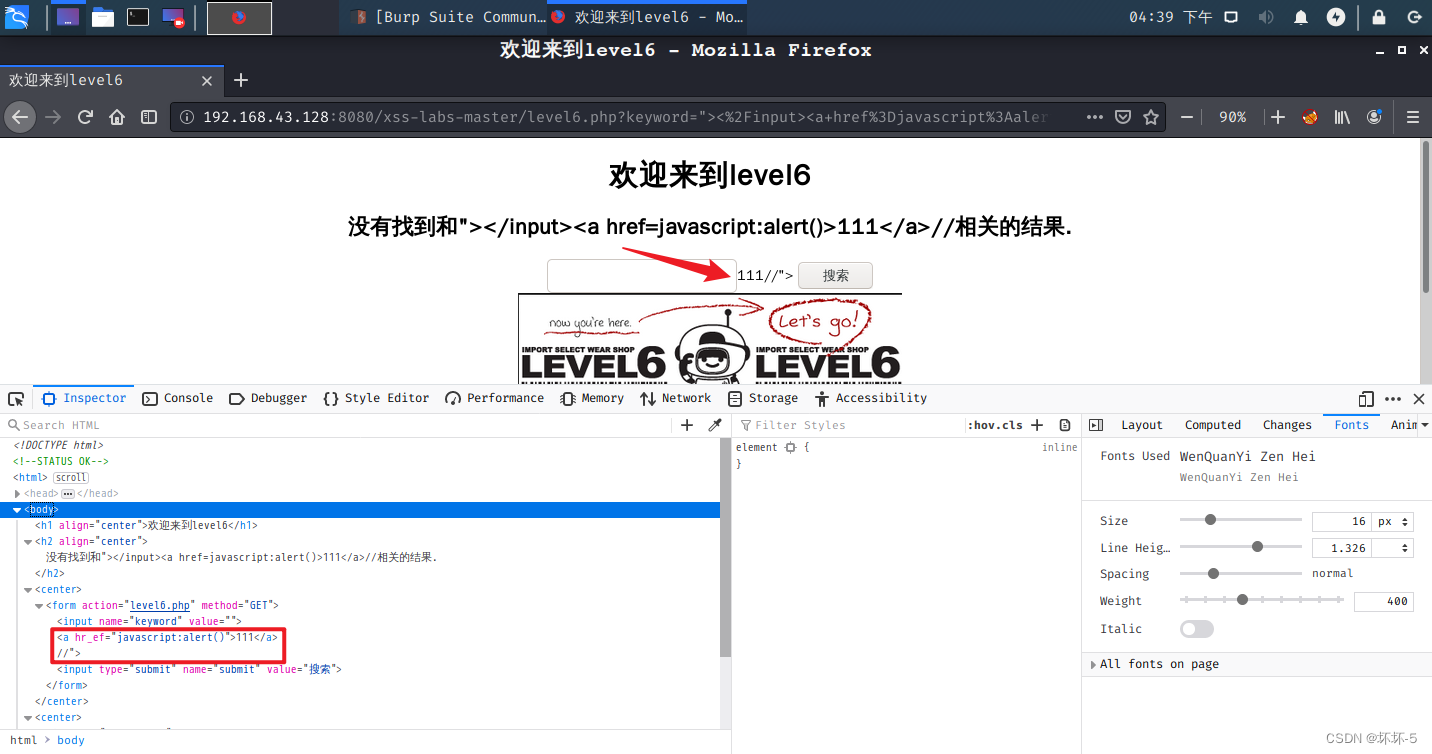Expand the head element node
The image size is (1432, 754).
[x=18, y=494]
